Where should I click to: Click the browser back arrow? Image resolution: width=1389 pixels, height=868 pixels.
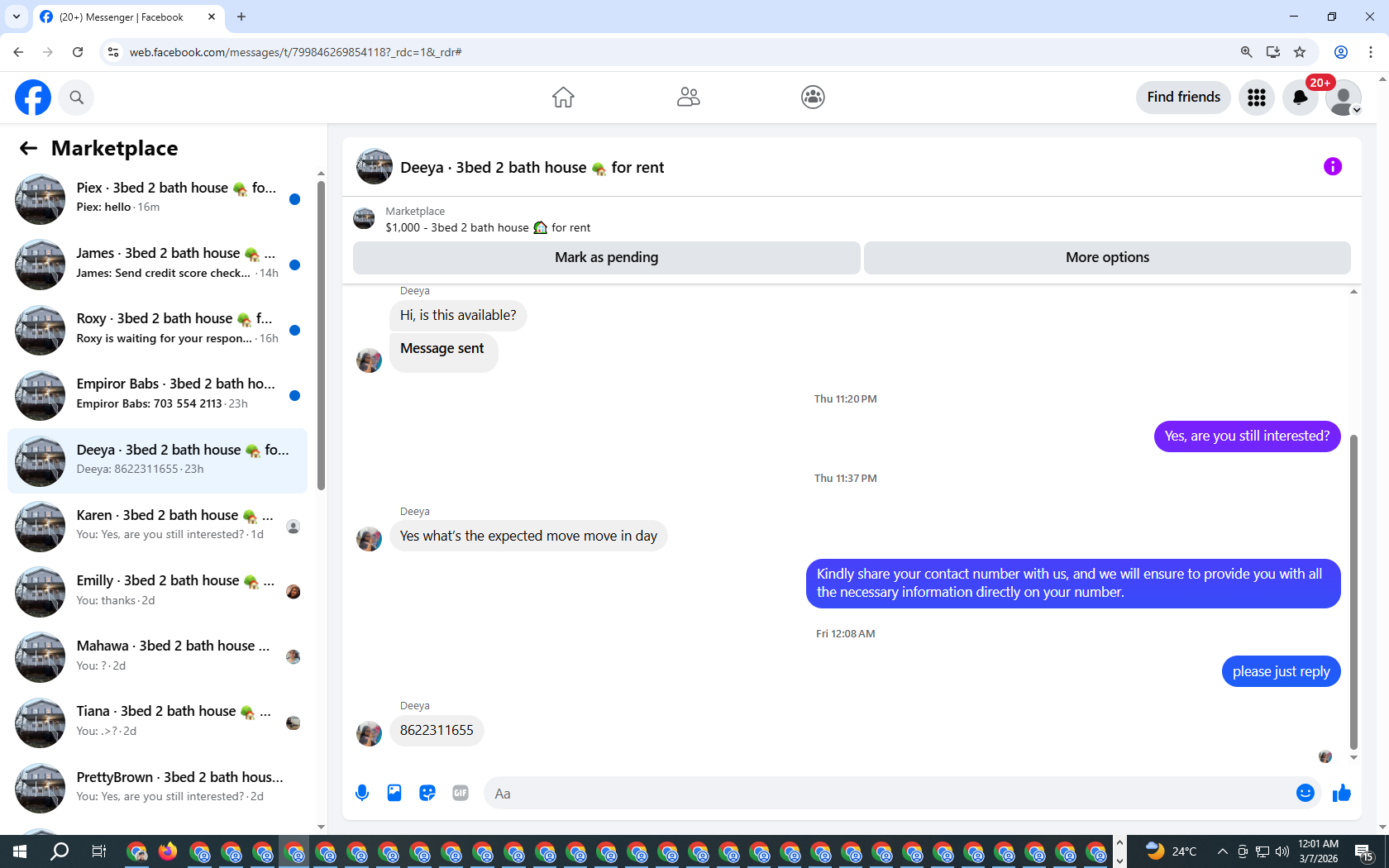coord(18,52)
